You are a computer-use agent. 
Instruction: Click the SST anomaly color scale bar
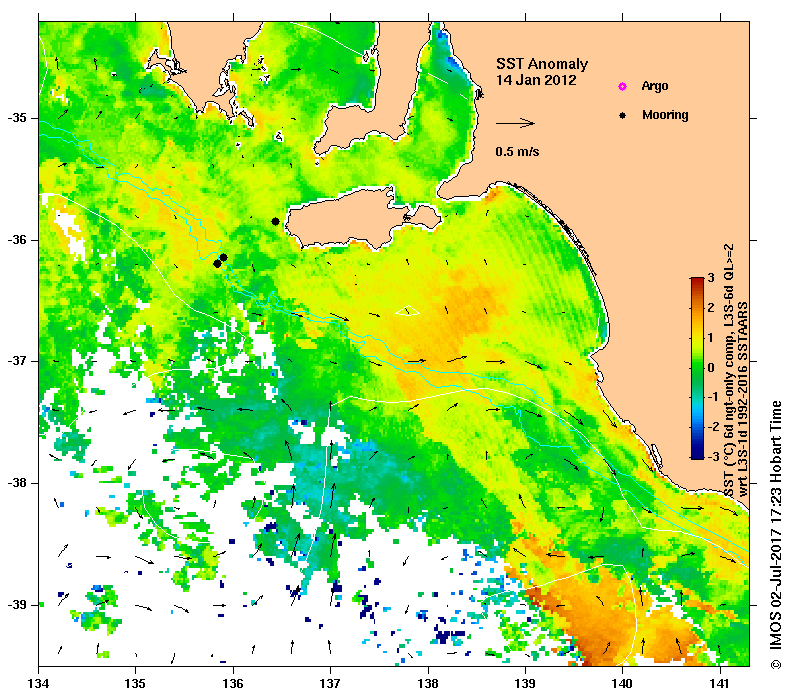(x=697, y=368)
